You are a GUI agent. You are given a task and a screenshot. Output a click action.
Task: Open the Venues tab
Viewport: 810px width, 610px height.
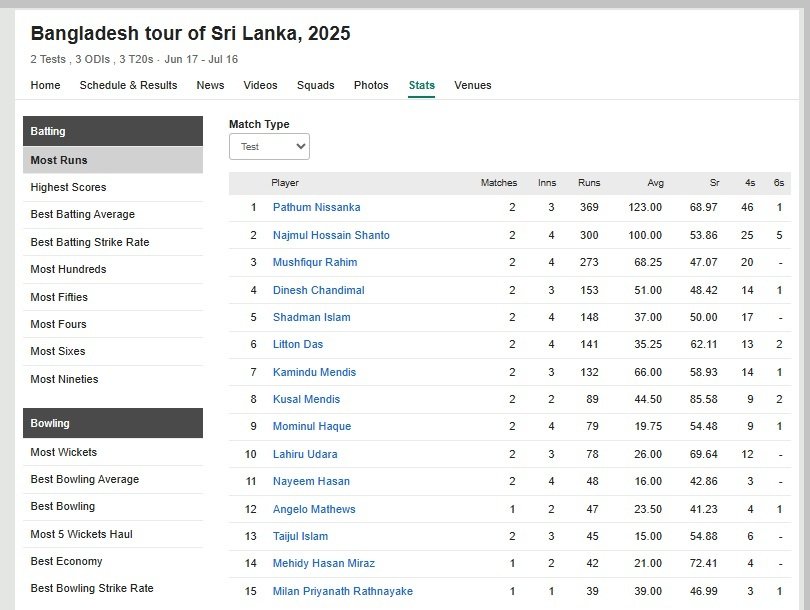[472, 85]
